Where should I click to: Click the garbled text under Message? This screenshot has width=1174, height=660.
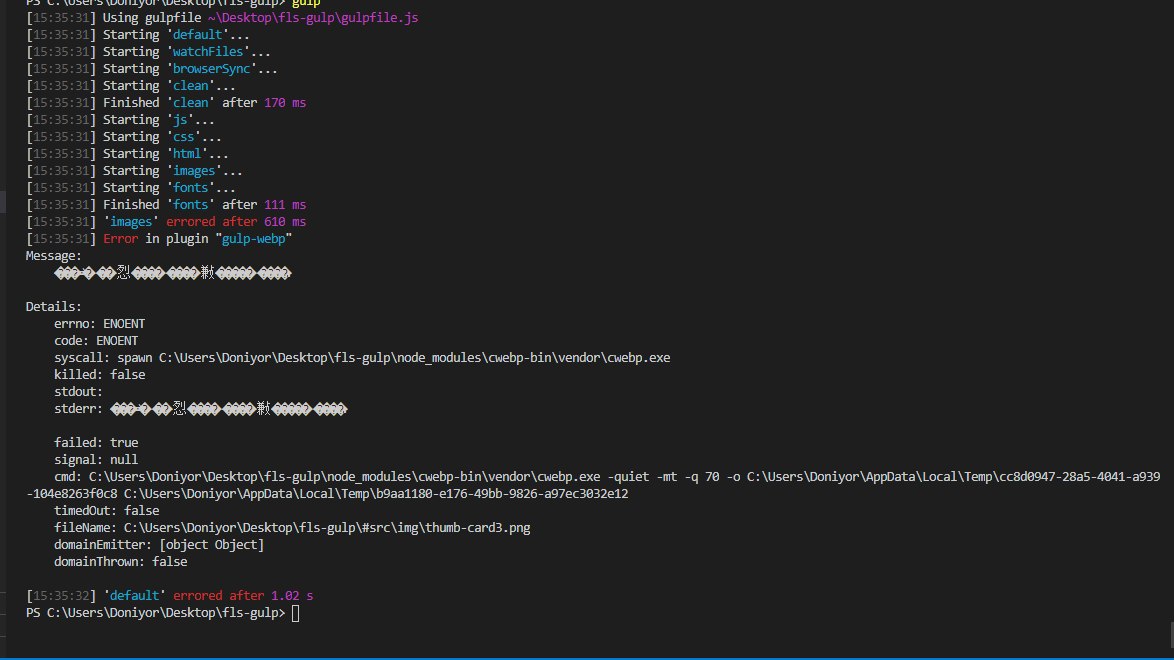[x=172, y=273]
